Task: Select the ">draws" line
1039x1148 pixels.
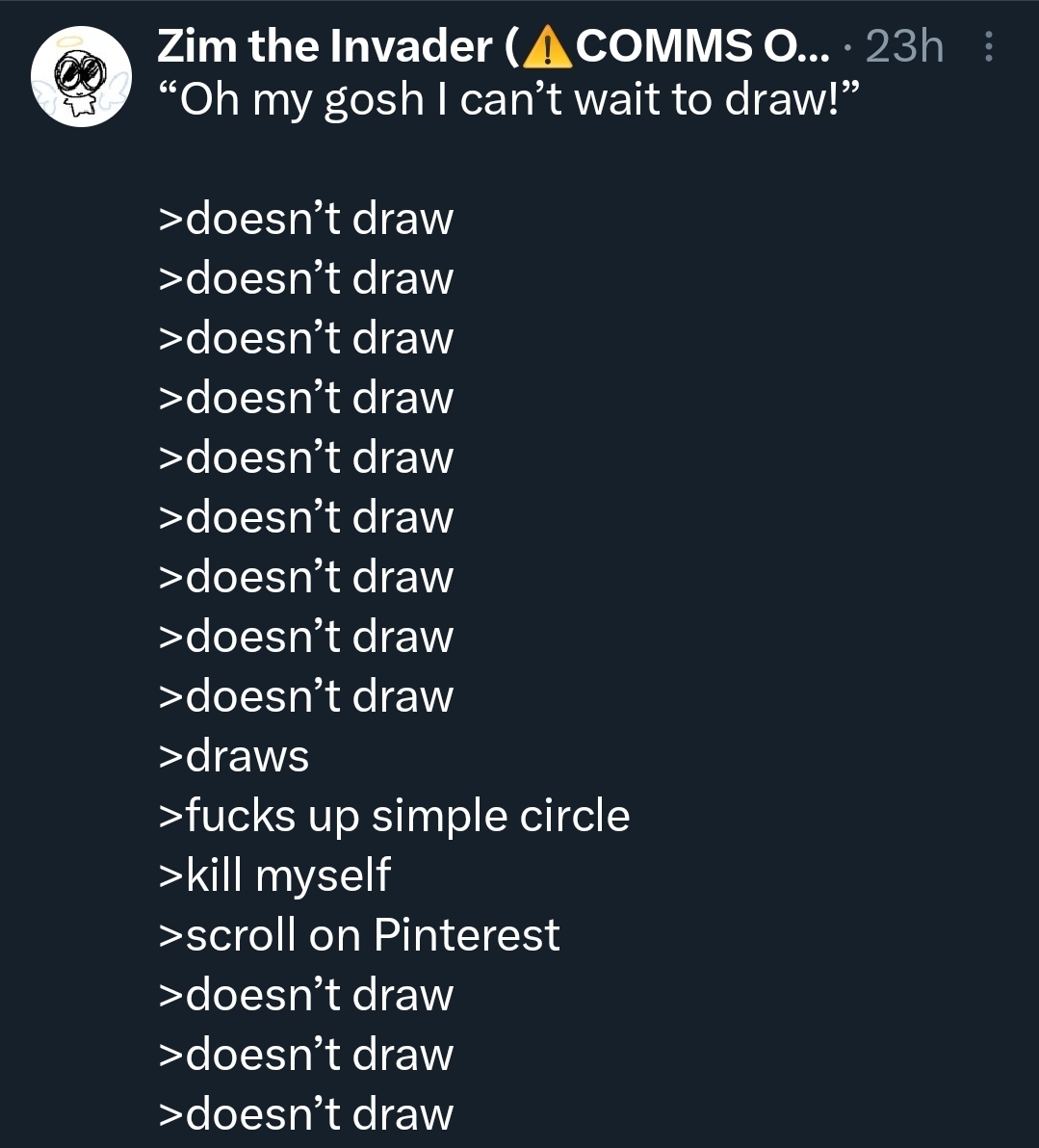Action: 234,756
